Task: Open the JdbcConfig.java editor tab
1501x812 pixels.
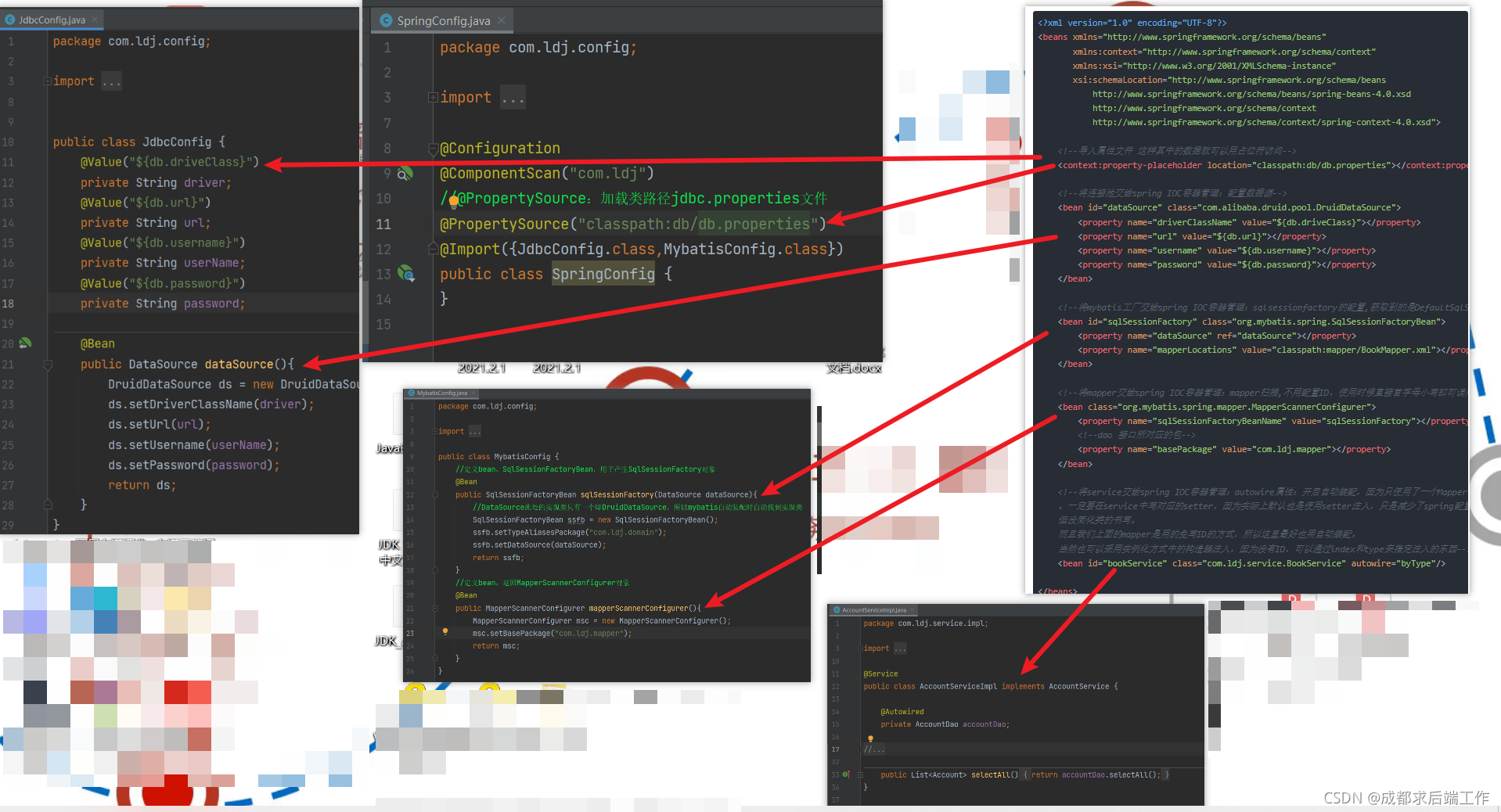Action: (52, 20)
